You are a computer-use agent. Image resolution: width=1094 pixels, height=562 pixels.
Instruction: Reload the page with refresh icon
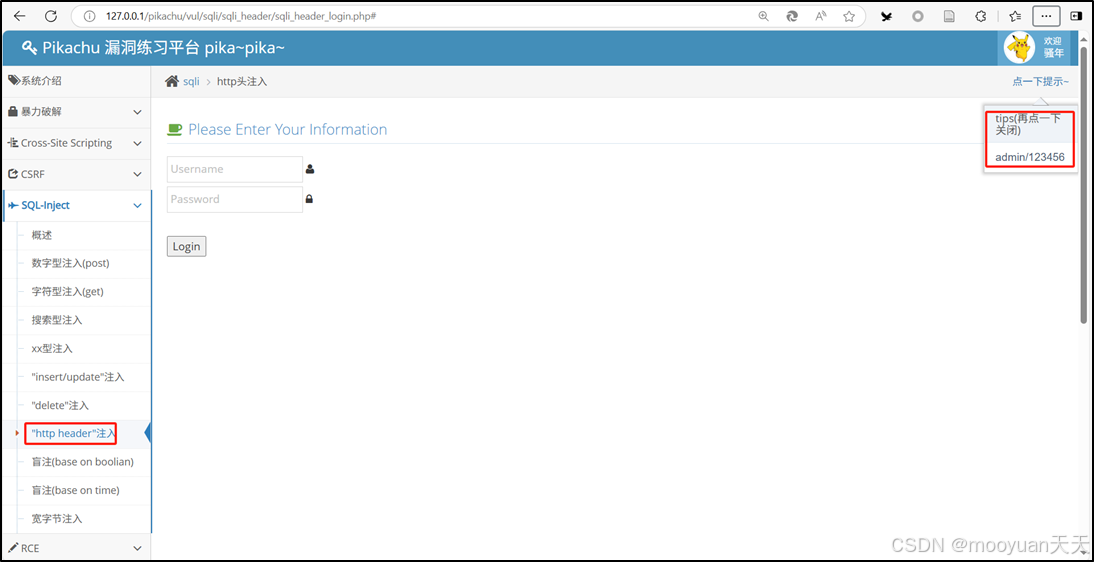point(50,15)
